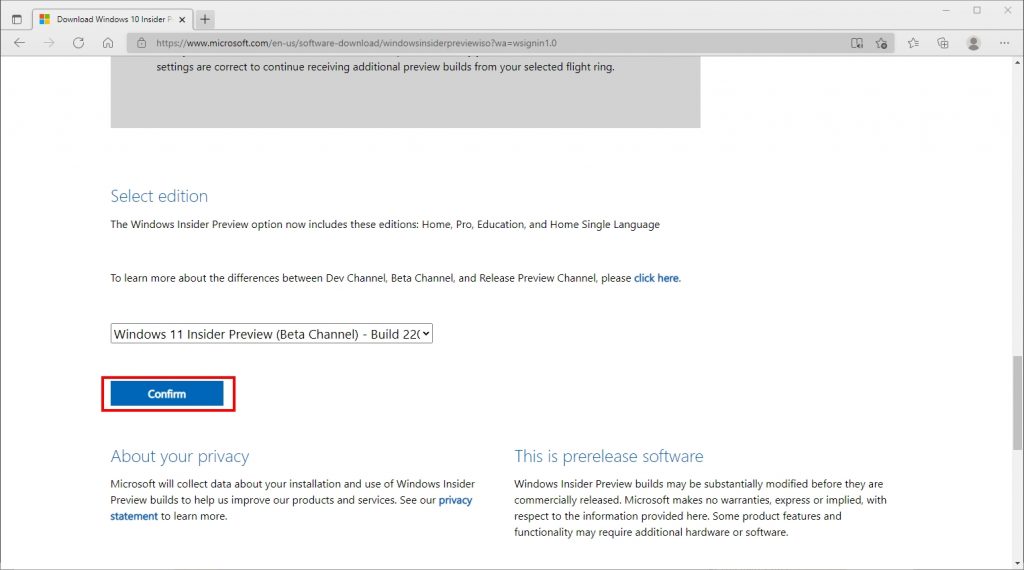Click the microsoft.com address bar URL
Screen dimensions: 1024x570
pyautogui.click(x=357, y=43)
